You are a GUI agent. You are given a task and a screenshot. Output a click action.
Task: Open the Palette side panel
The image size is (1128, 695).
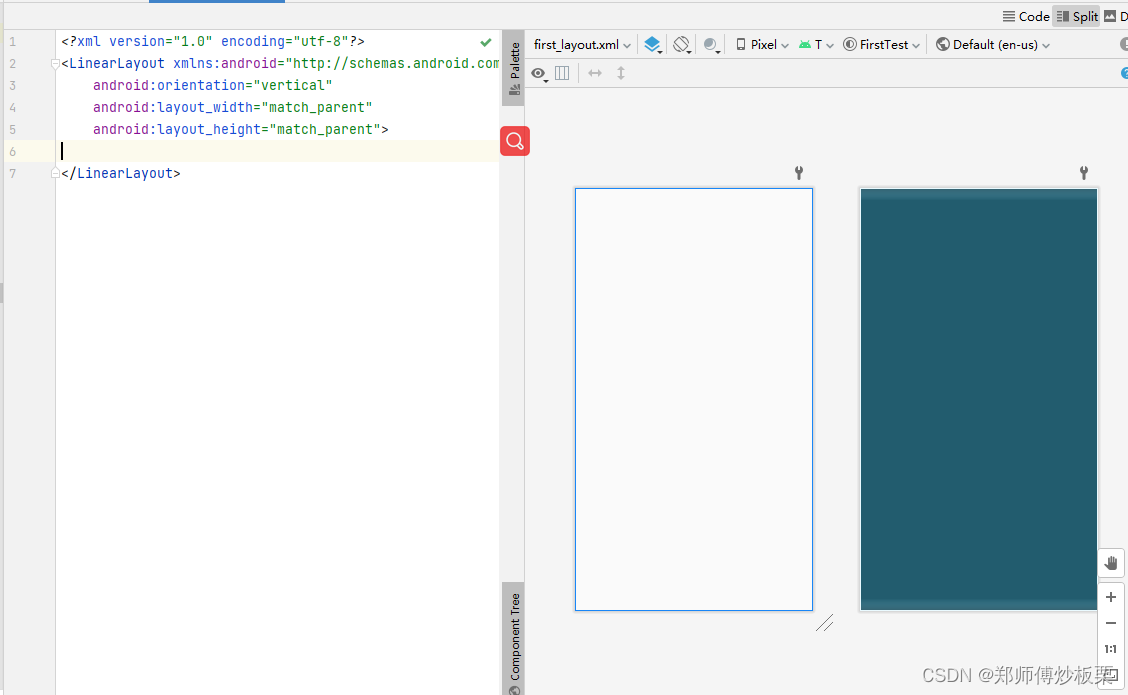514,68
